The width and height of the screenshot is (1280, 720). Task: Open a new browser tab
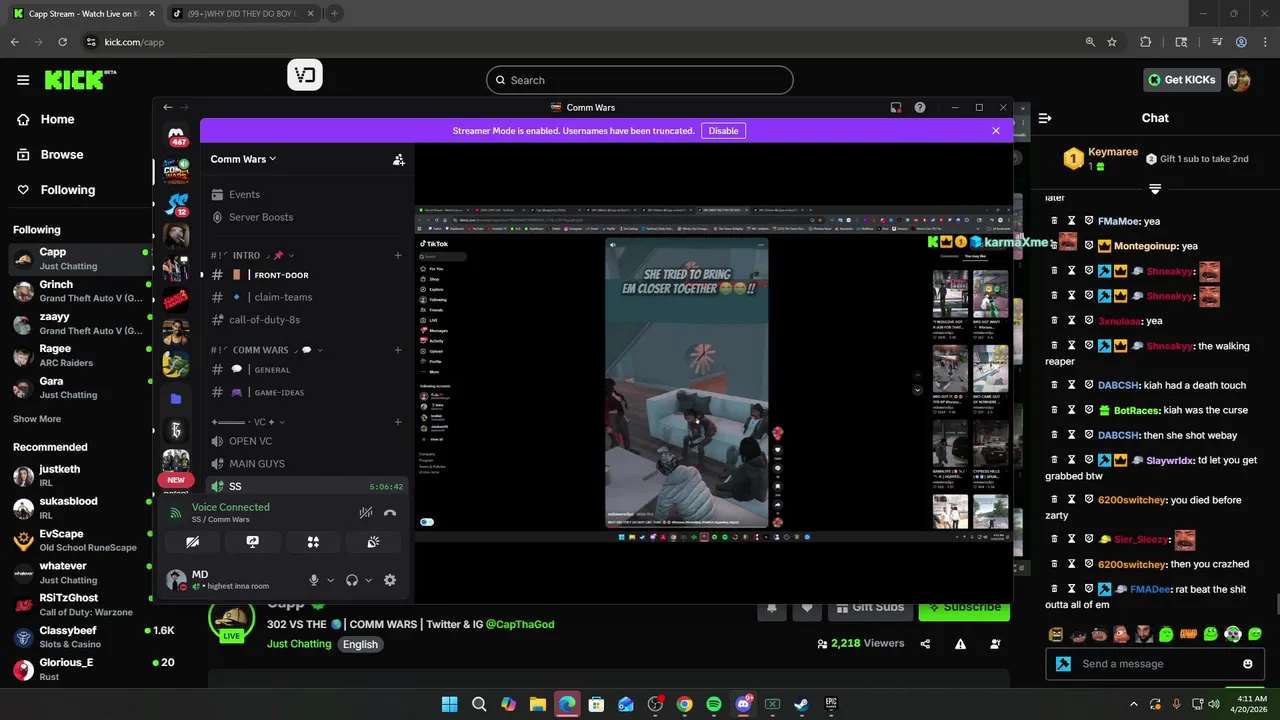click(334, 14)
